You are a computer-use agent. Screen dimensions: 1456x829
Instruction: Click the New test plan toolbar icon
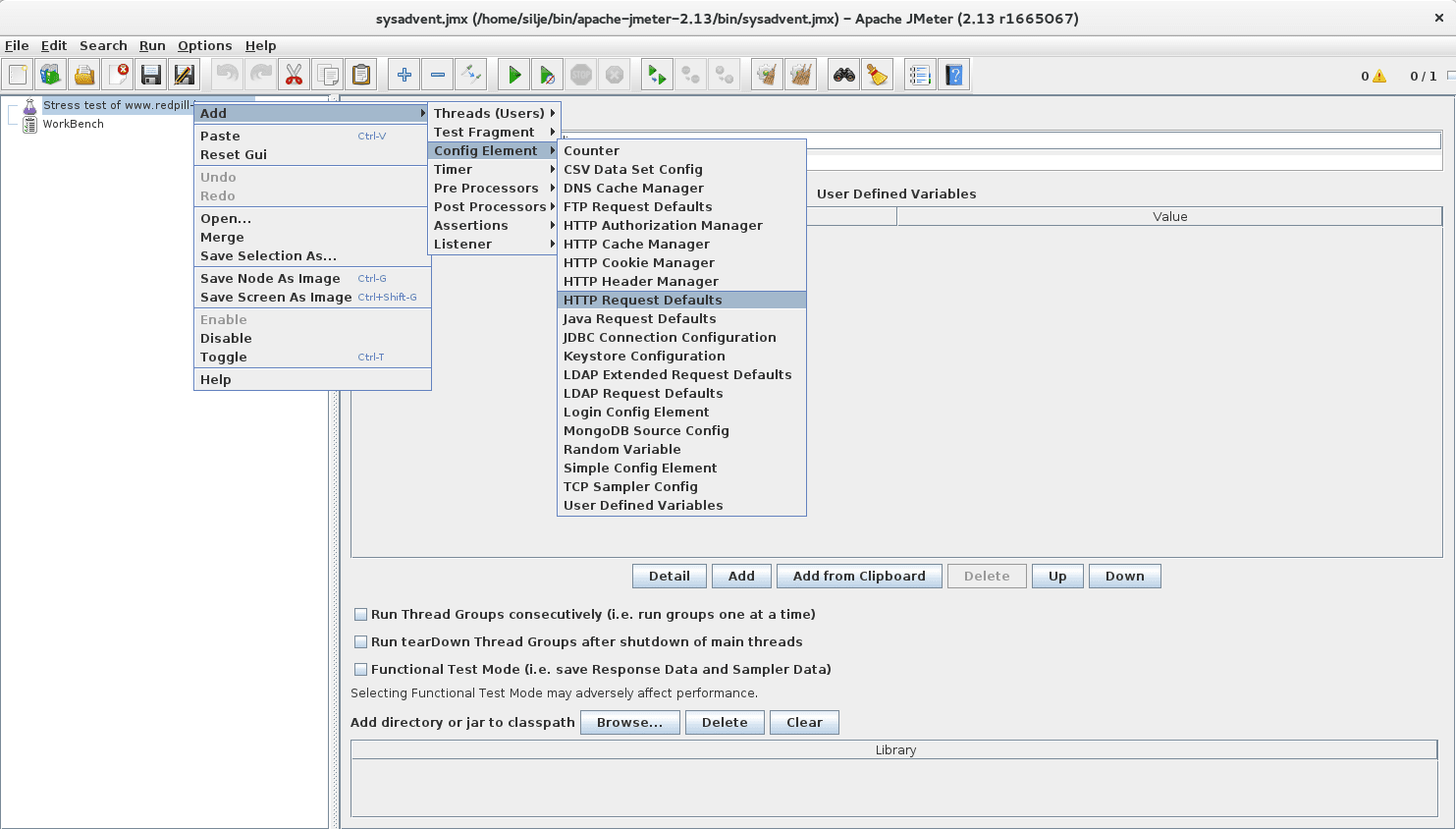click(18, 75)
